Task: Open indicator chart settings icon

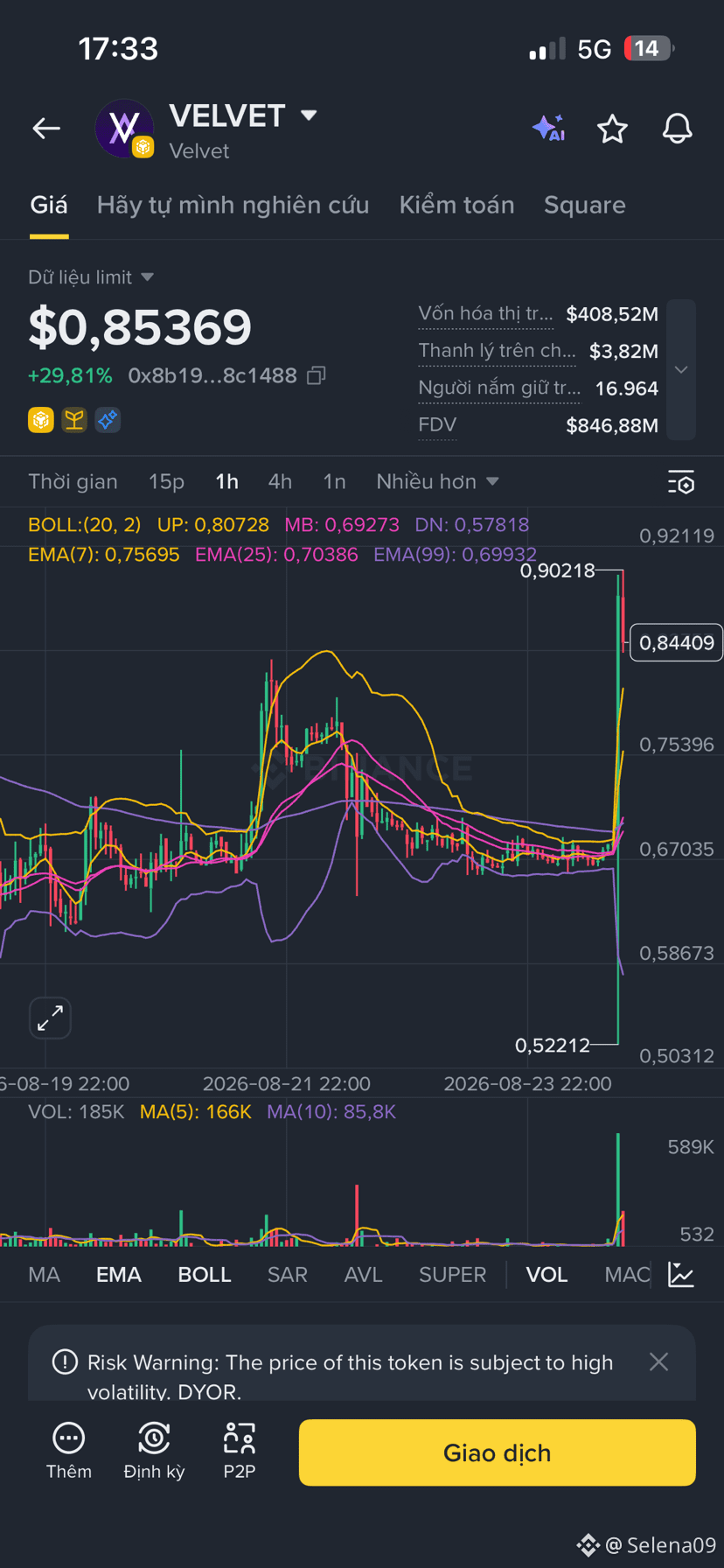Action: pyautogui.click(x=681, y=1274)
